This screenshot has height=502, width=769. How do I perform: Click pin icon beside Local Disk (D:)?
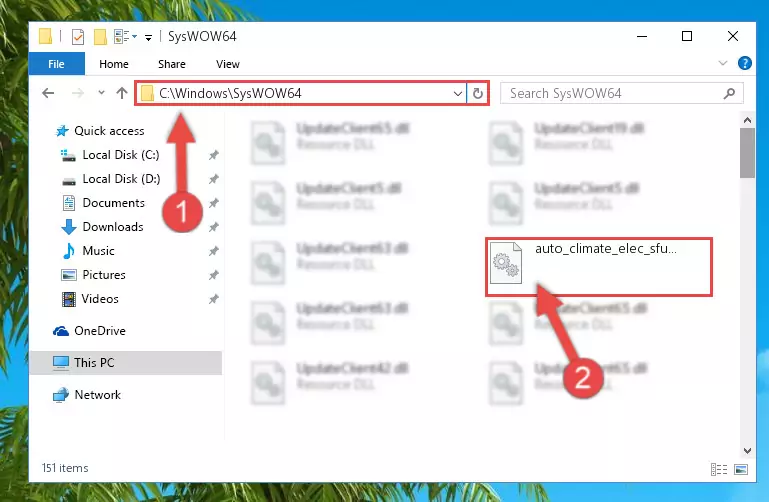(213, 179)
